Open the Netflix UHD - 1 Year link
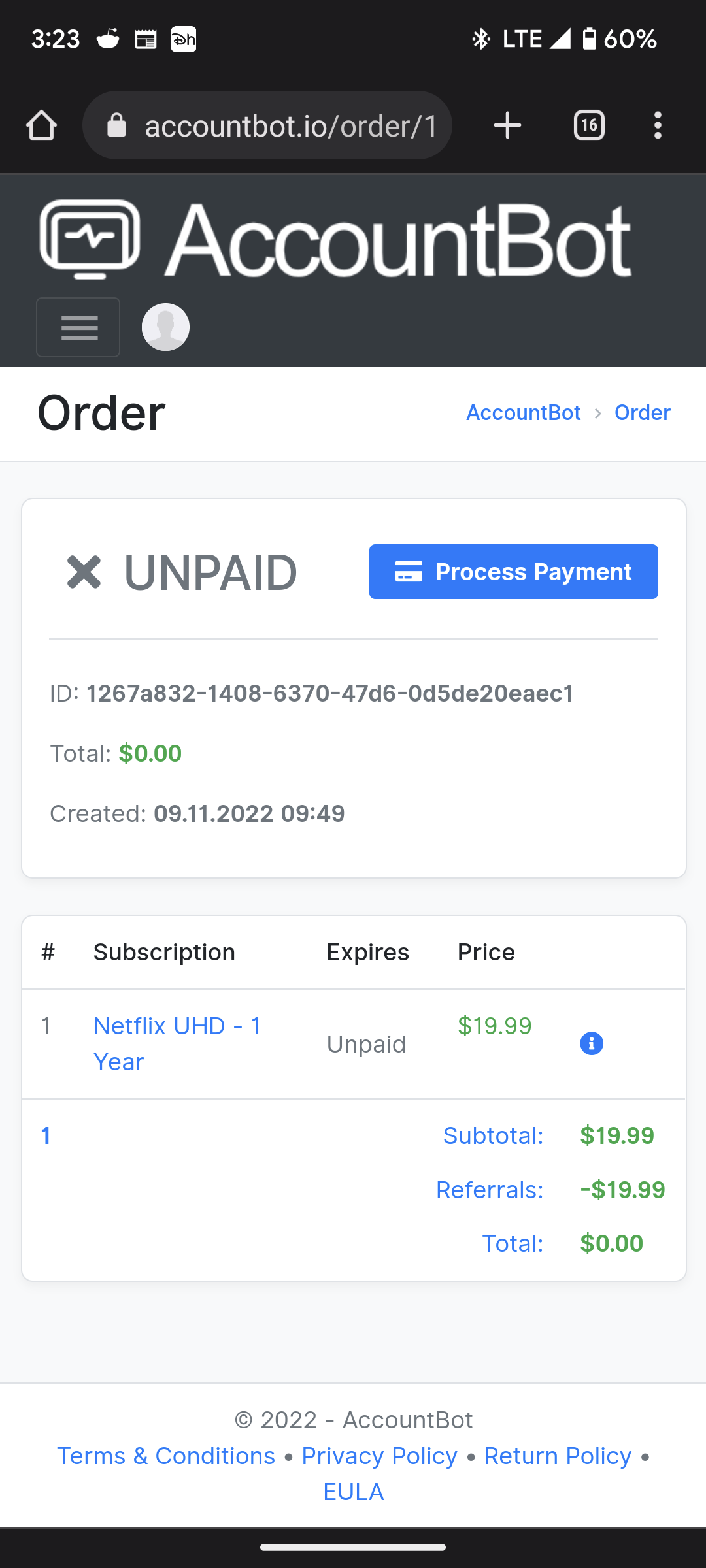The width and height of the screenshot is (706, 1568). tap(177, 1044)
